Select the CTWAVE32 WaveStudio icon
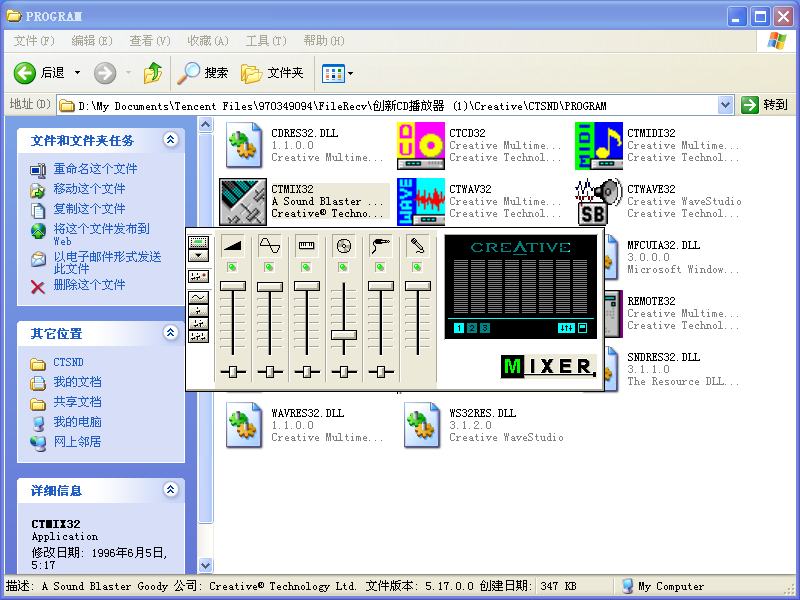Screen dimensions: 800x600 coord(599,202)
